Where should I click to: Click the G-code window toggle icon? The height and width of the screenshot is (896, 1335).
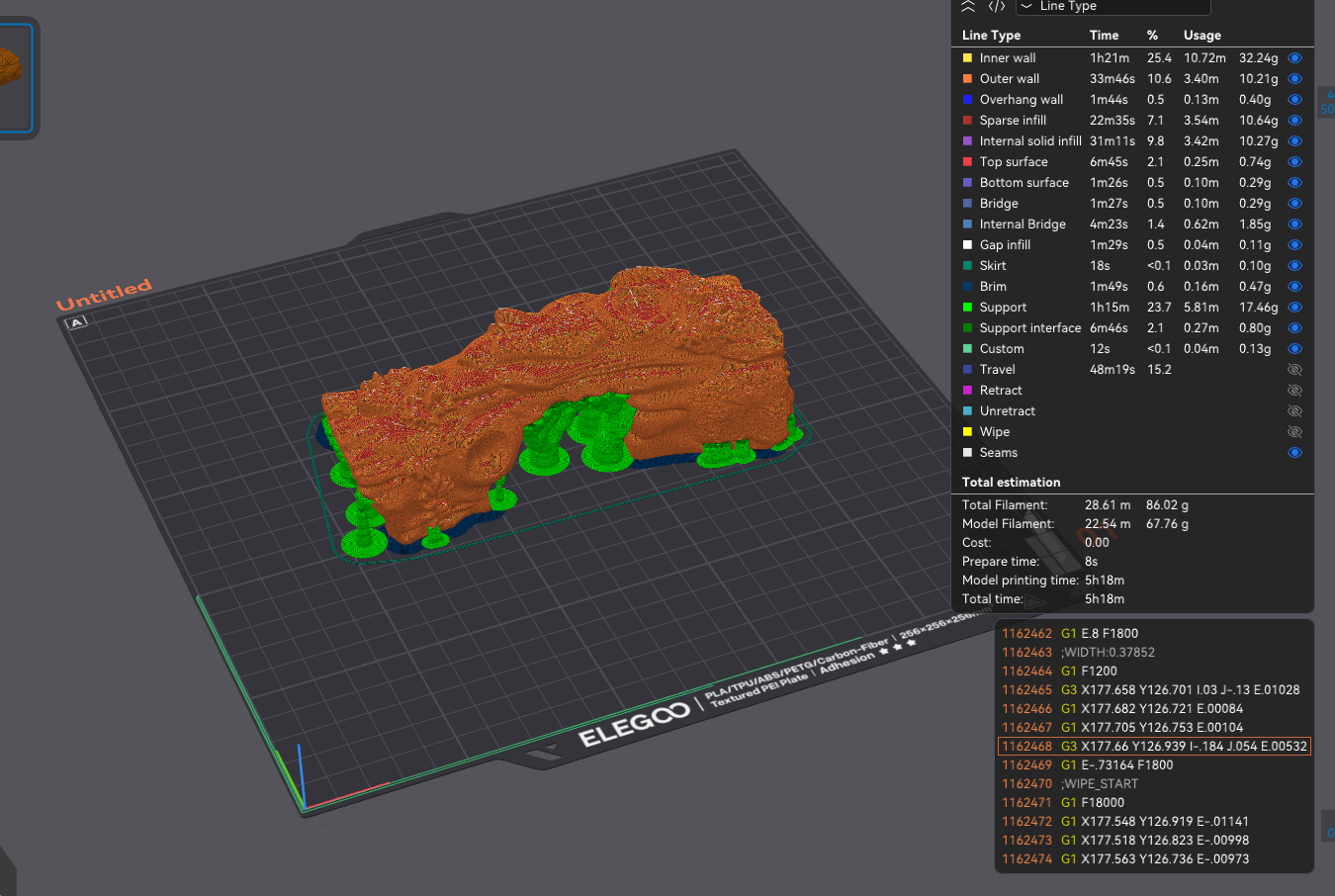(997, 6)
